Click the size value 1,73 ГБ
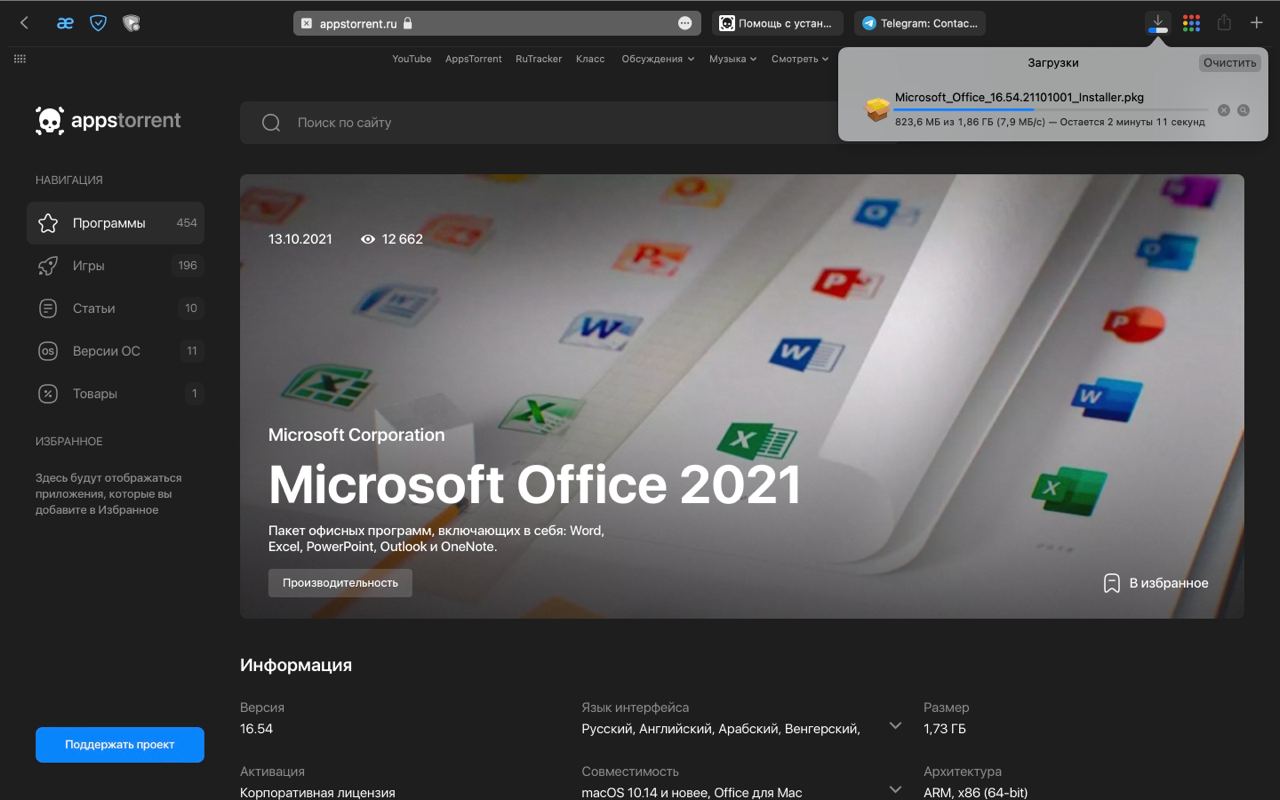 click(x=945, y=729)
